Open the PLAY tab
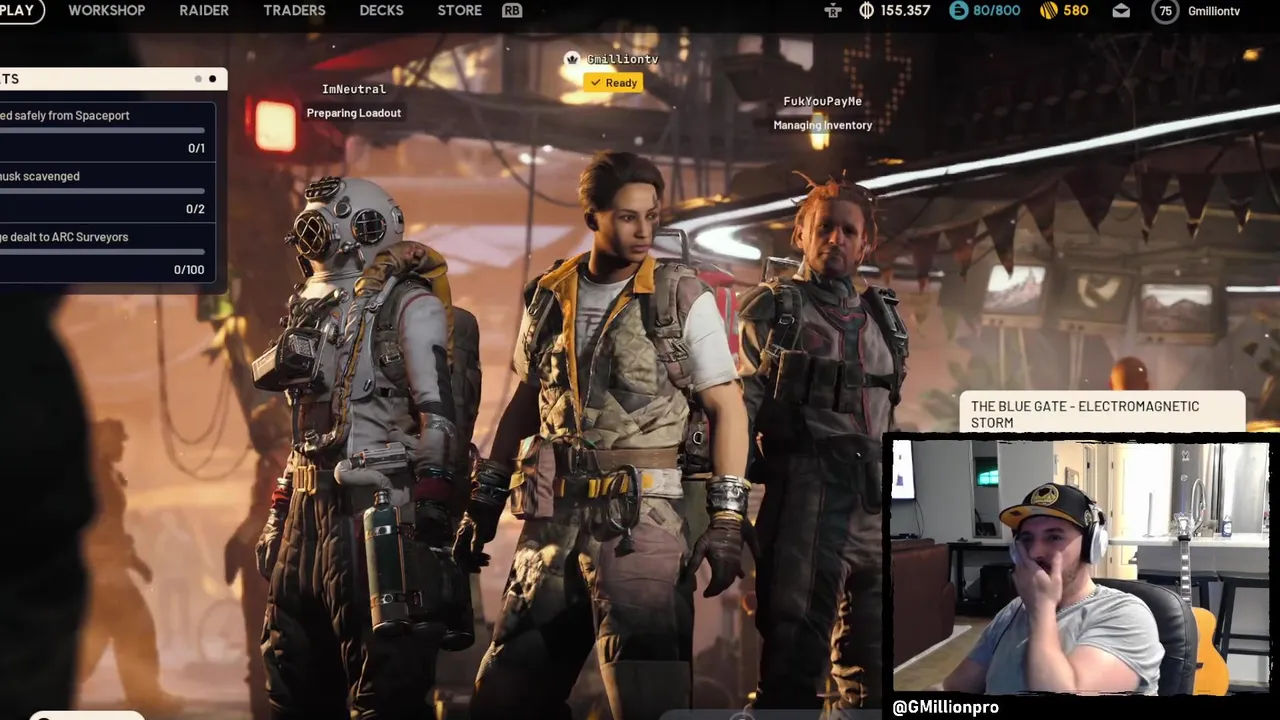 point(18,10)
